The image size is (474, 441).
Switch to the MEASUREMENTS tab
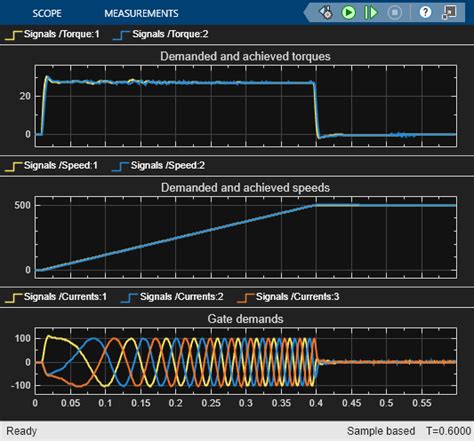141,13
